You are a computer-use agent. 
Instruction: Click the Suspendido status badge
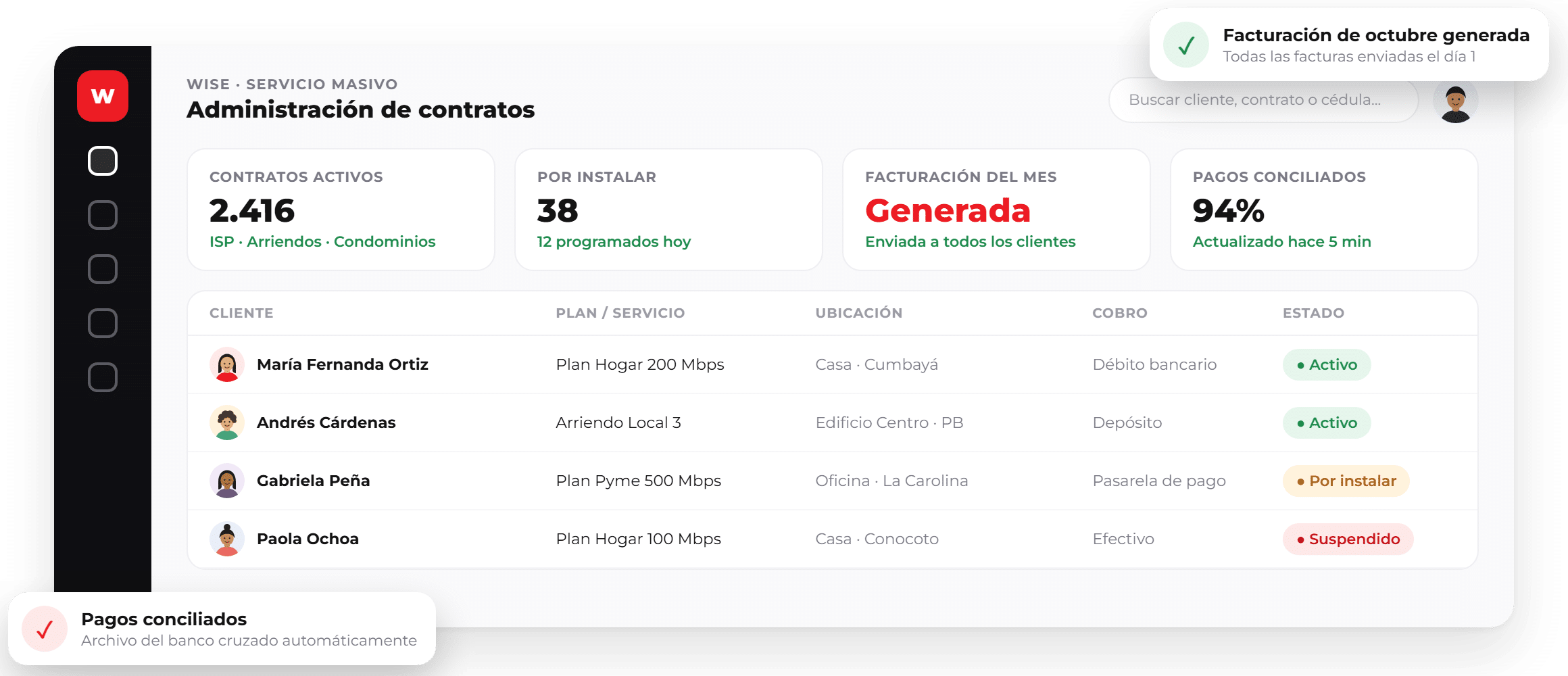(1348, 539)
